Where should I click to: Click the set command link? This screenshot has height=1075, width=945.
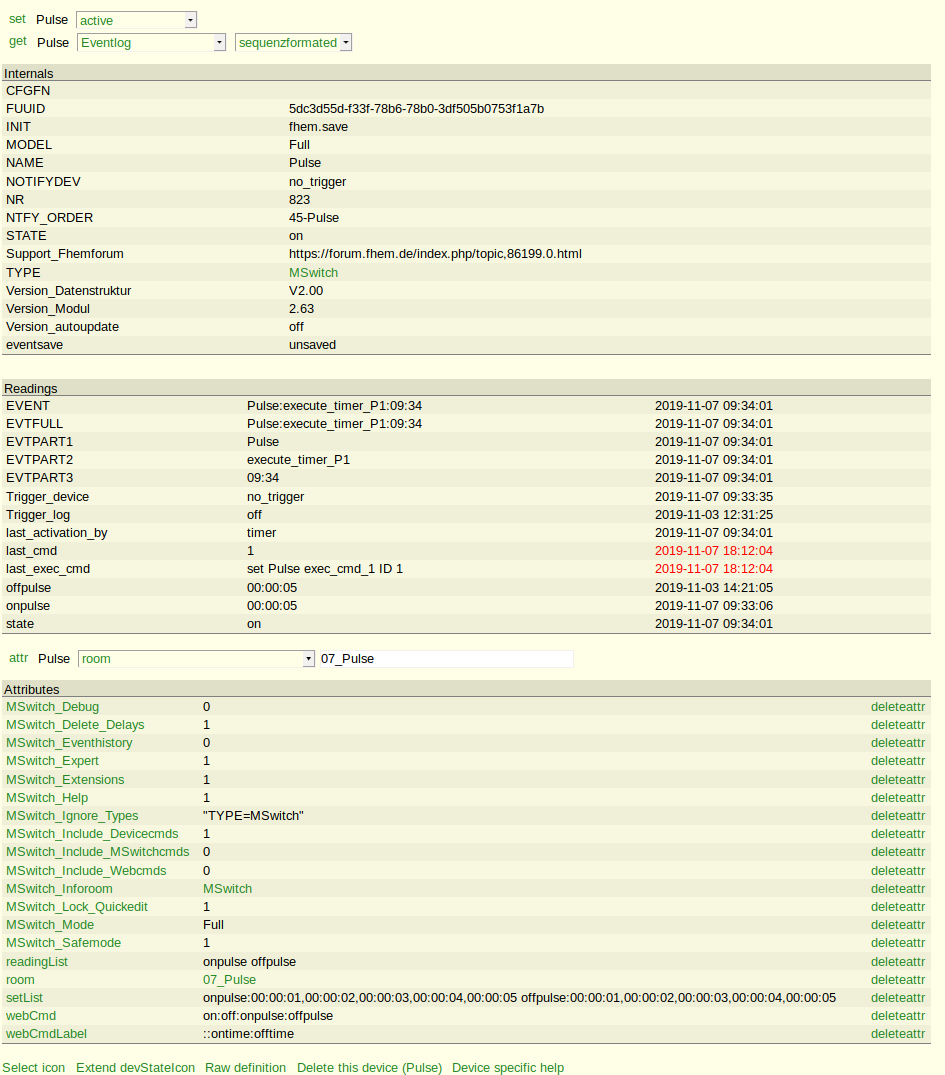click(x=17, y=19)
